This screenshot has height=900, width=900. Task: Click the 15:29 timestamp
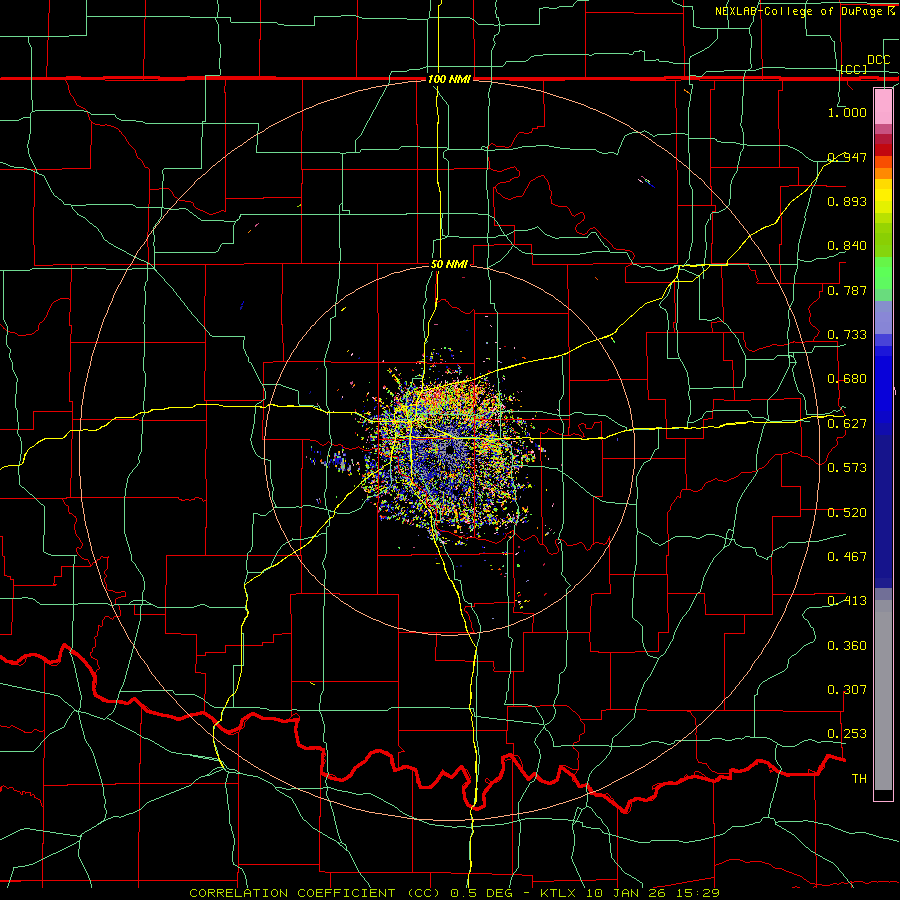point(699,893)
